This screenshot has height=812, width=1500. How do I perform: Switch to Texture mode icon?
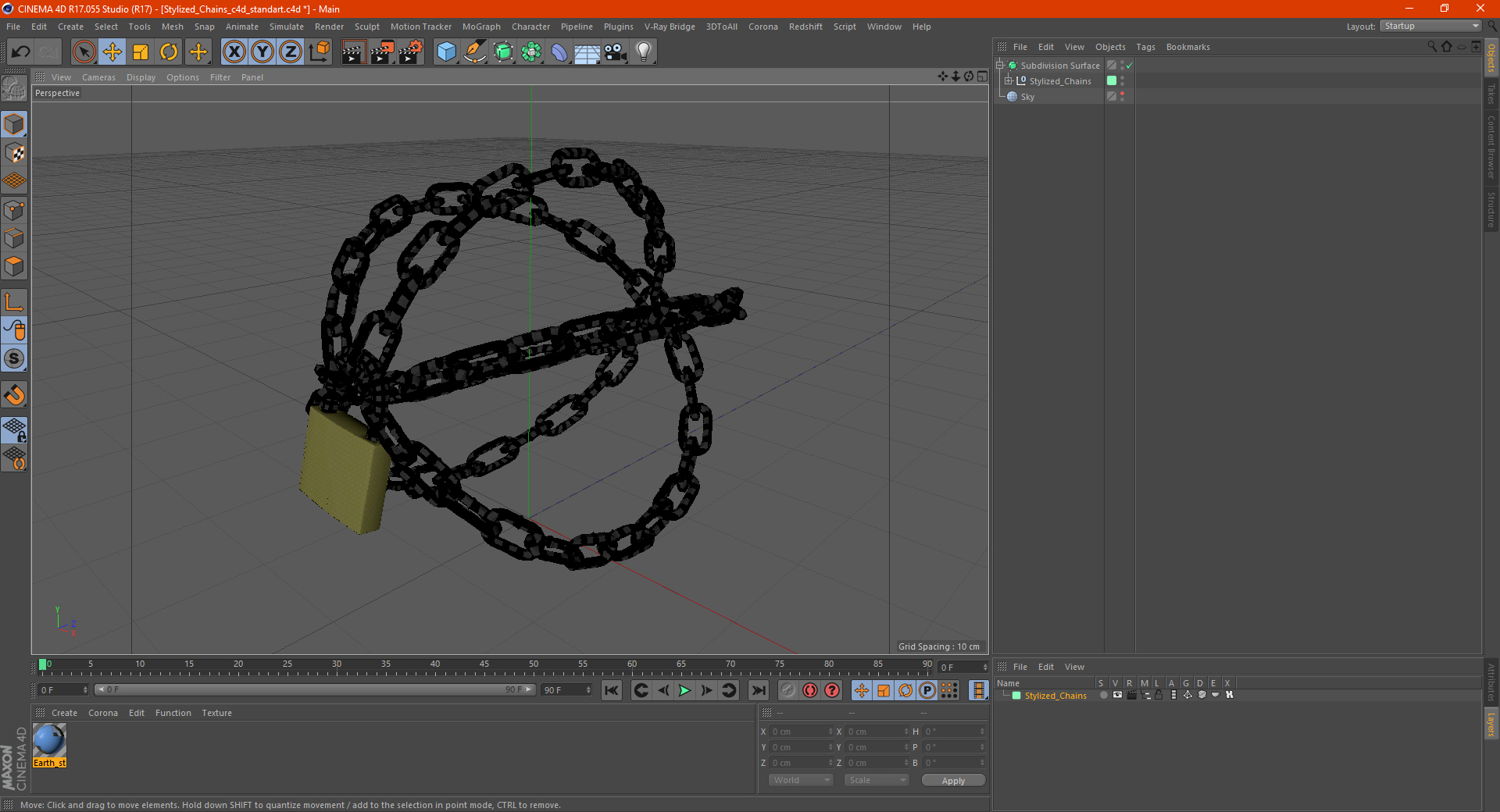tap(14, 153)
